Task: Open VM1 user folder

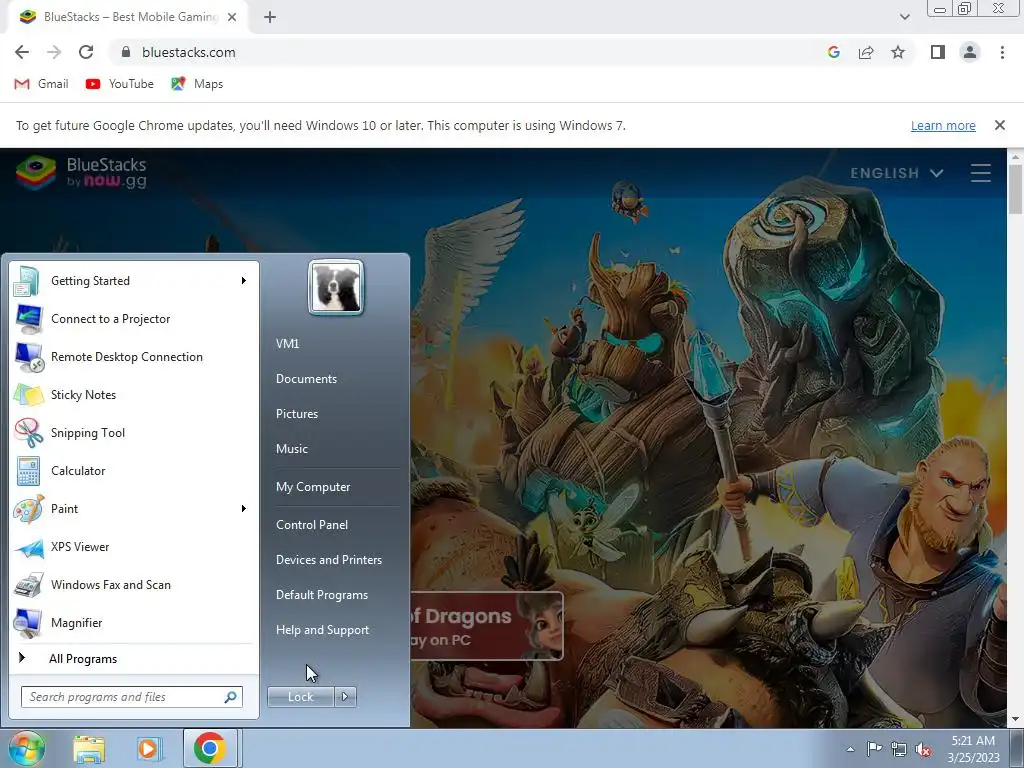Action: point(287,344)
